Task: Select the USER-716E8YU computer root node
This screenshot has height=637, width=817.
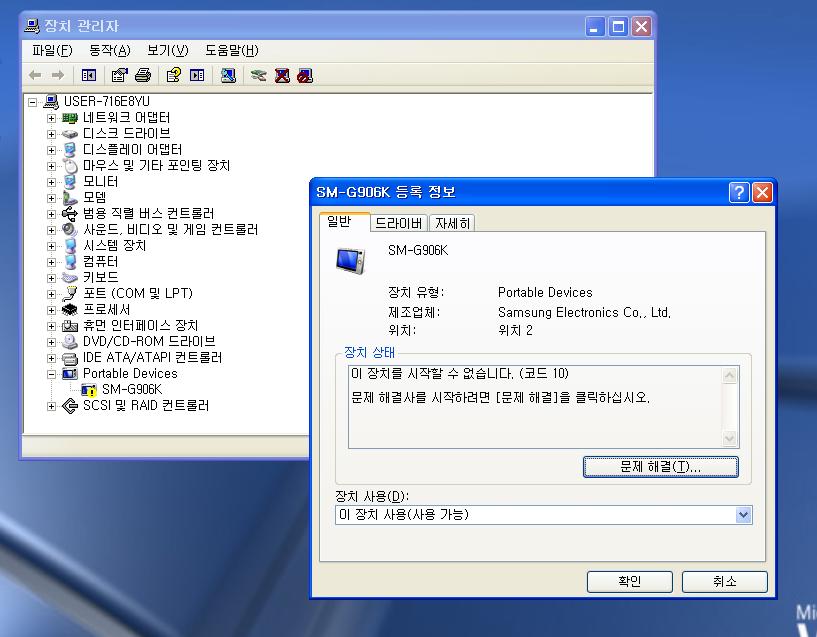Action: coord(106,101)
